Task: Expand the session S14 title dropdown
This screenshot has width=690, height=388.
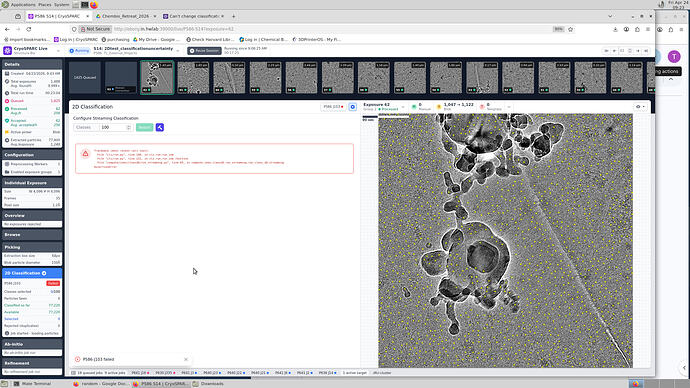Action: (x=178, y=51)
